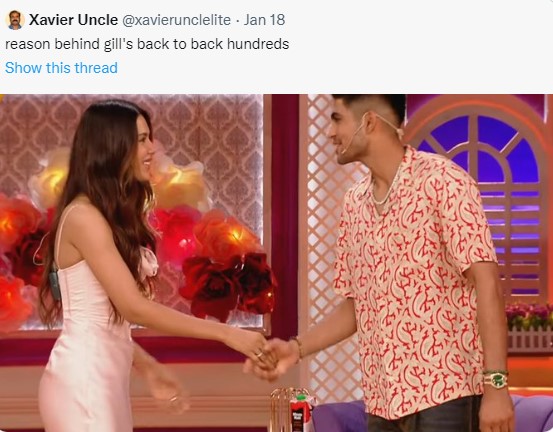The image size is (553, 432).
Task: Click the glowing yellow flower decoration
Action: coord(53,178)
